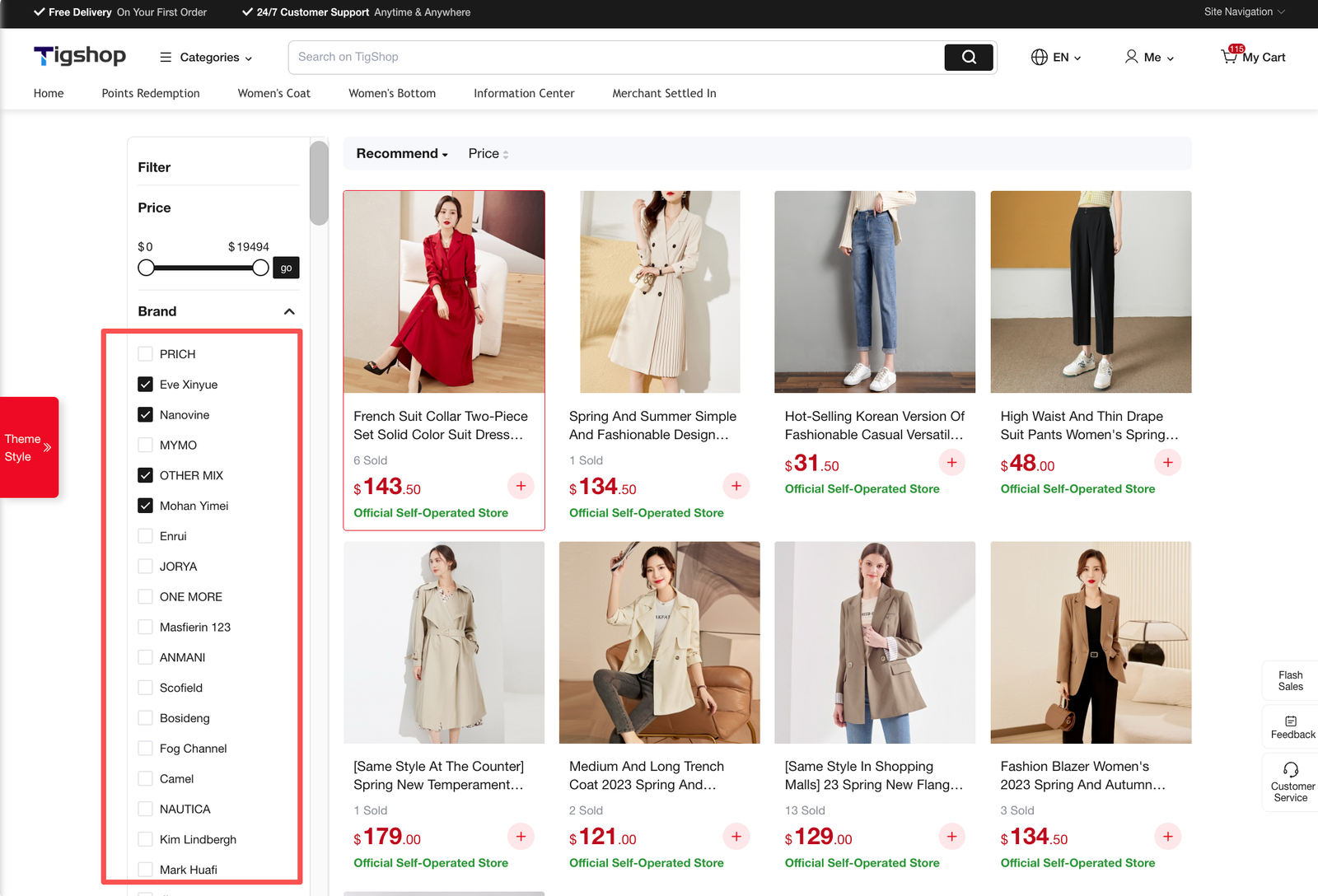
Task: Add Fashion Blazer using plus icon
Action: point(1167,837)
